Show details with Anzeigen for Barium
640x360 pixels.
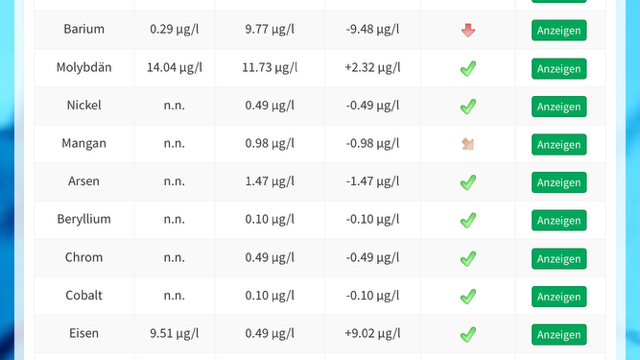tap(559, 30)
